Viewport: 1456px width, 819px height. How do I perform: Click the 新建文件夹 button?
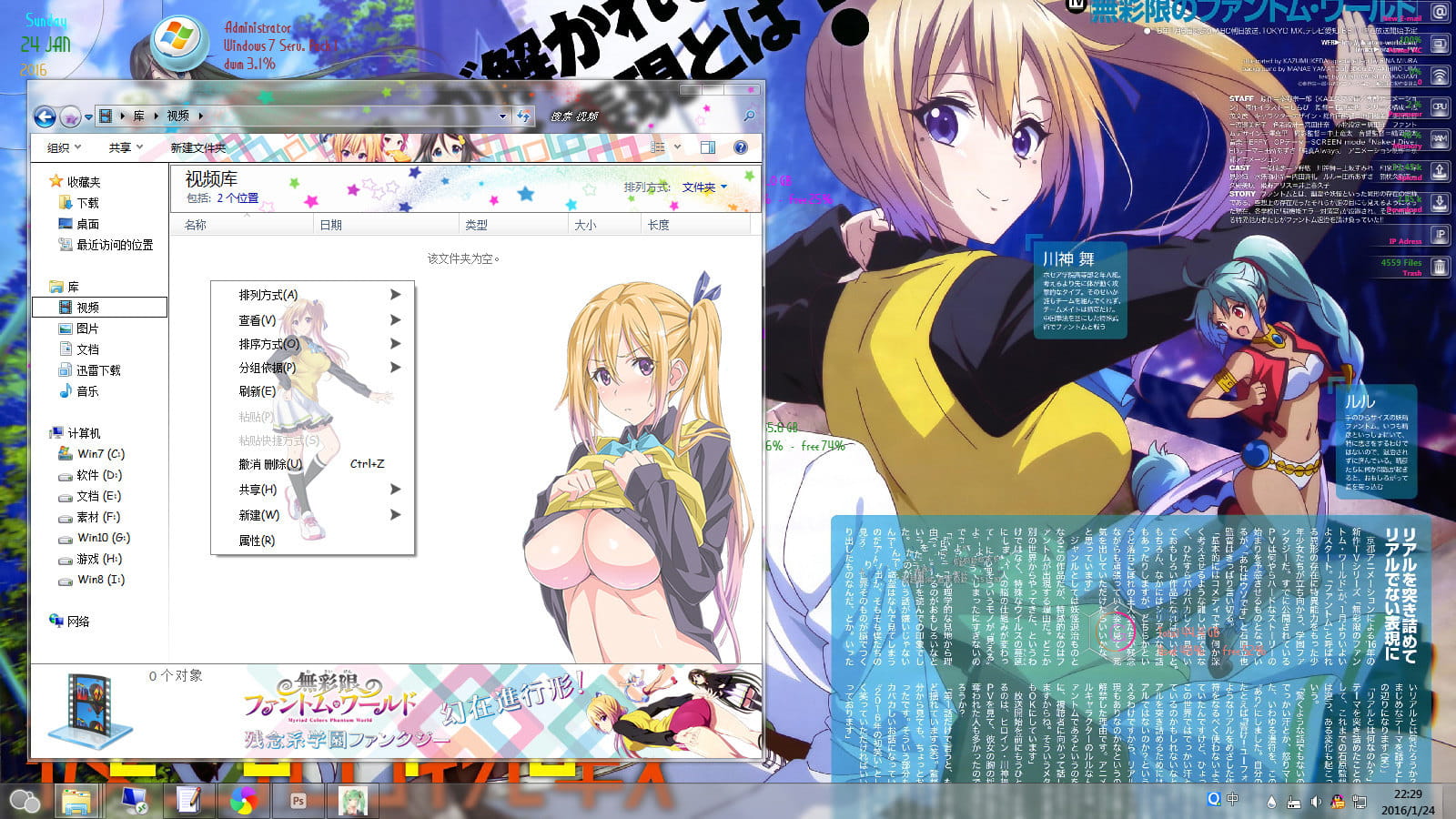click(197, 147)
